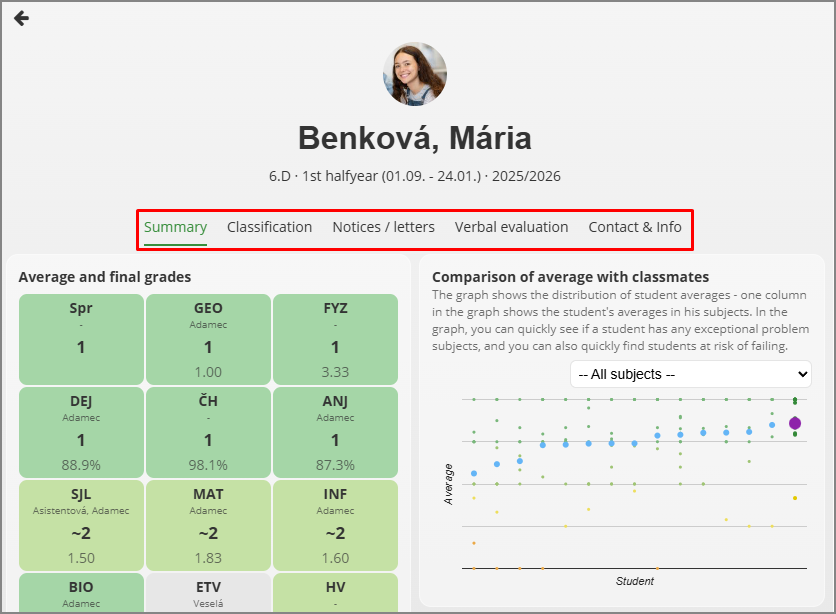Open the MAT grade tile

pos(208,524)
